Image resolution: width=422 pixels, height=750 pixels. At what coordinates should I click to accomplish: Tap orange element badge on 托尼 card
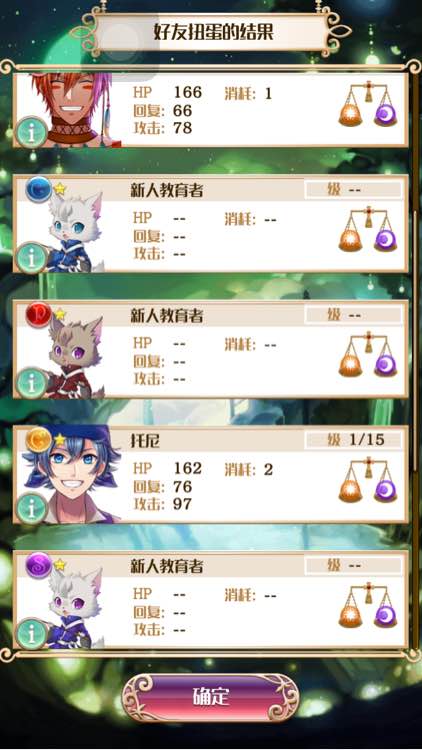pos(38,441)
